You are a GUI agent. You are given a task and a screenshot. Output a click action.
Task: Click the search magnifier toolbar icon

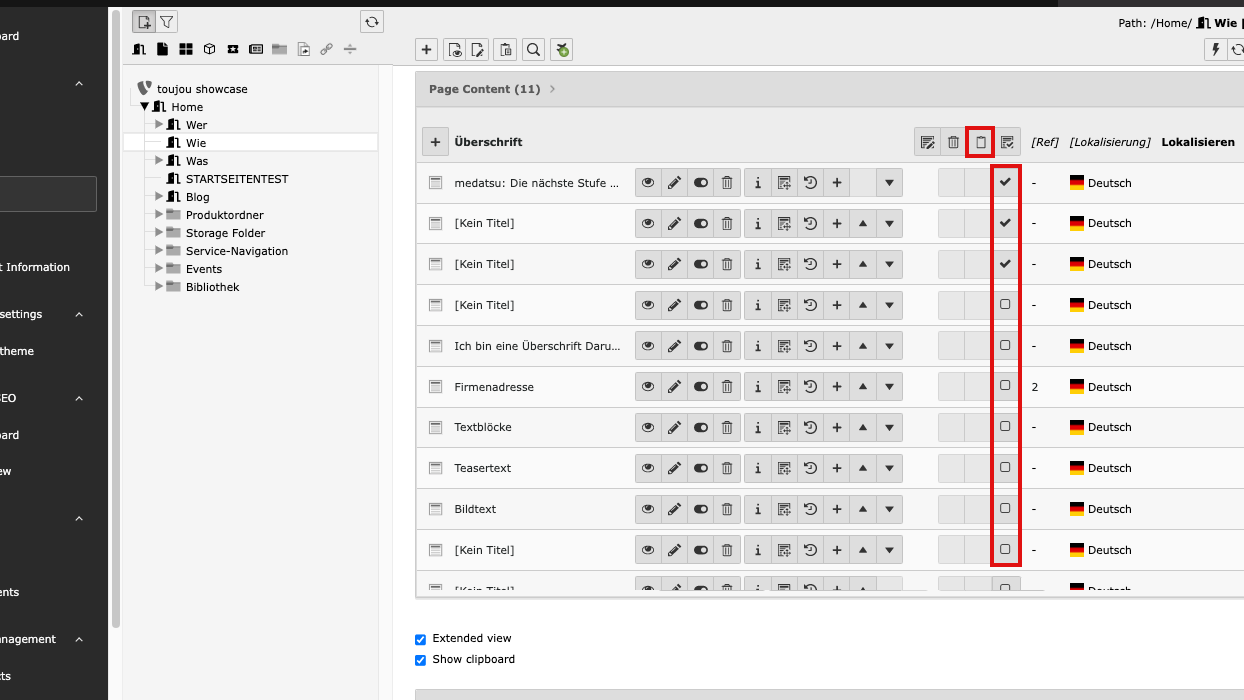534,50
